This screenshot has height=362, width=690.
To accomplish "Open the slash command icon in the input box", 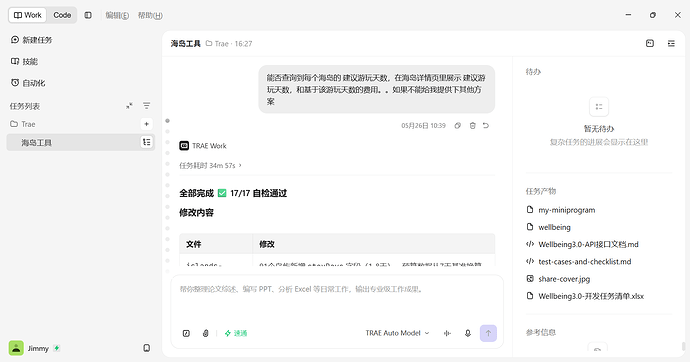I will point(186,333).
